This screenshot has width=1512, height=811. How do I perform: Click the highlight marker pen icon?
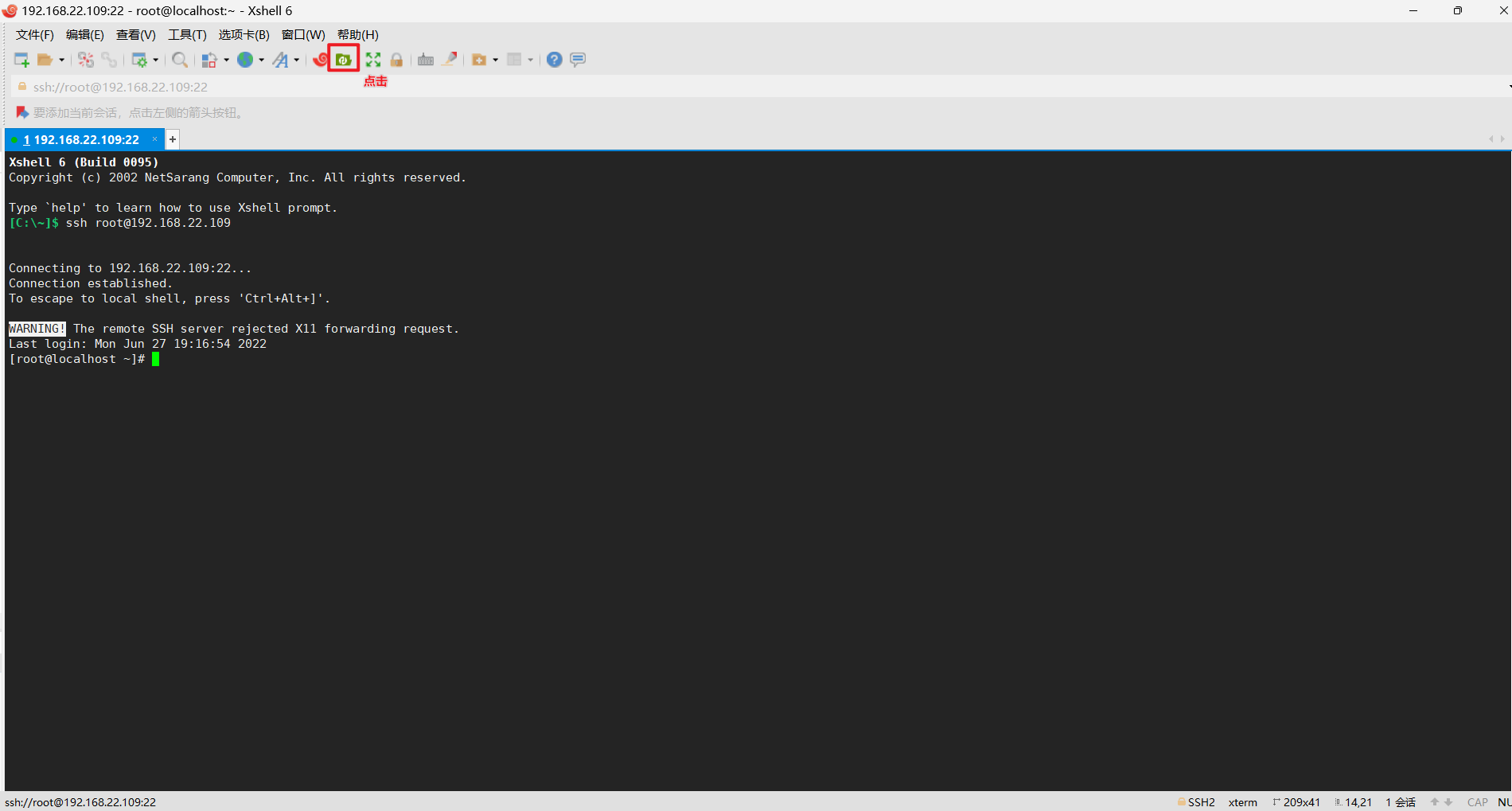(x=450, y=59)
